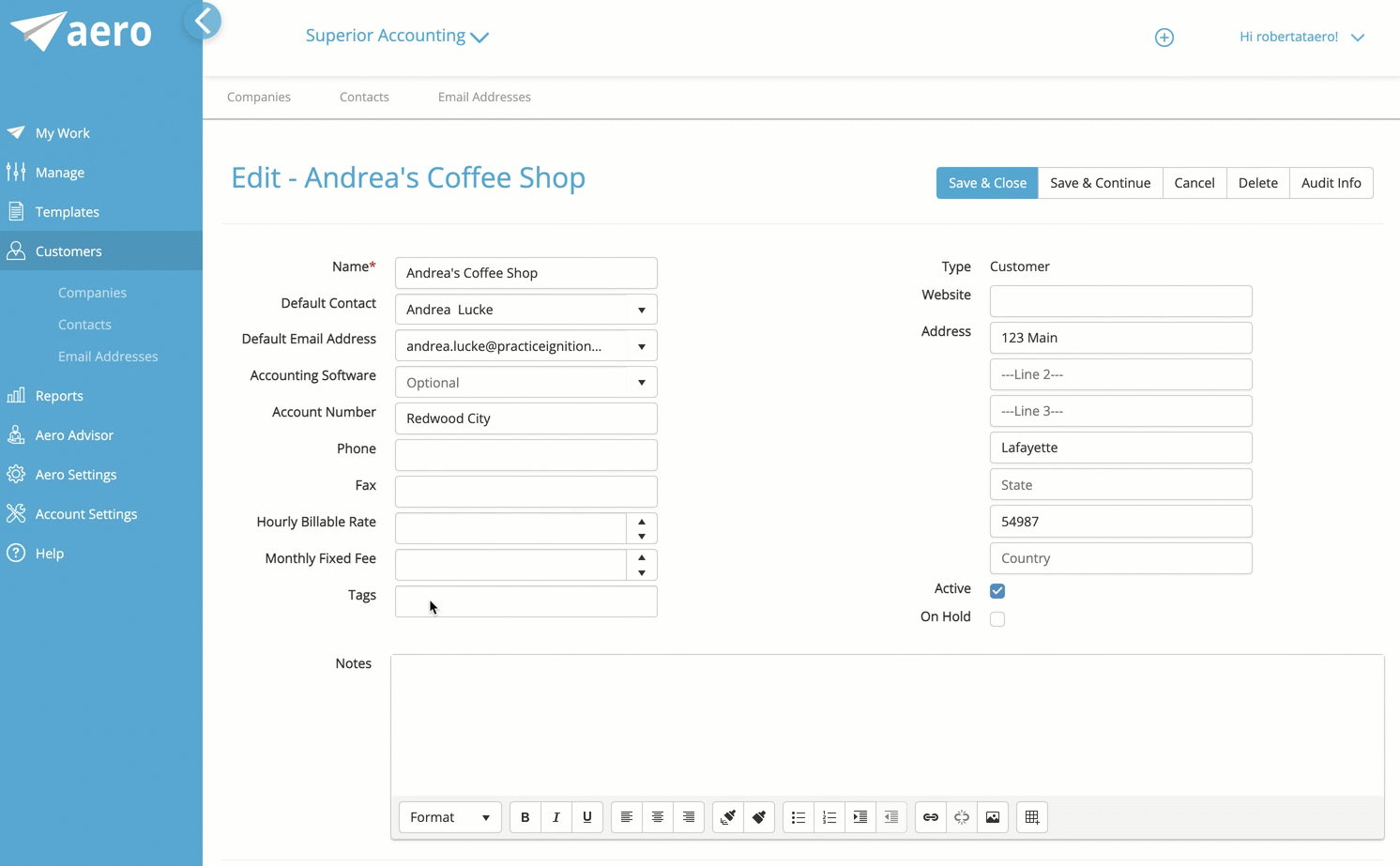Insert a link in notes editor
This screenshot has width=1400, height=866.
[930, 817]
